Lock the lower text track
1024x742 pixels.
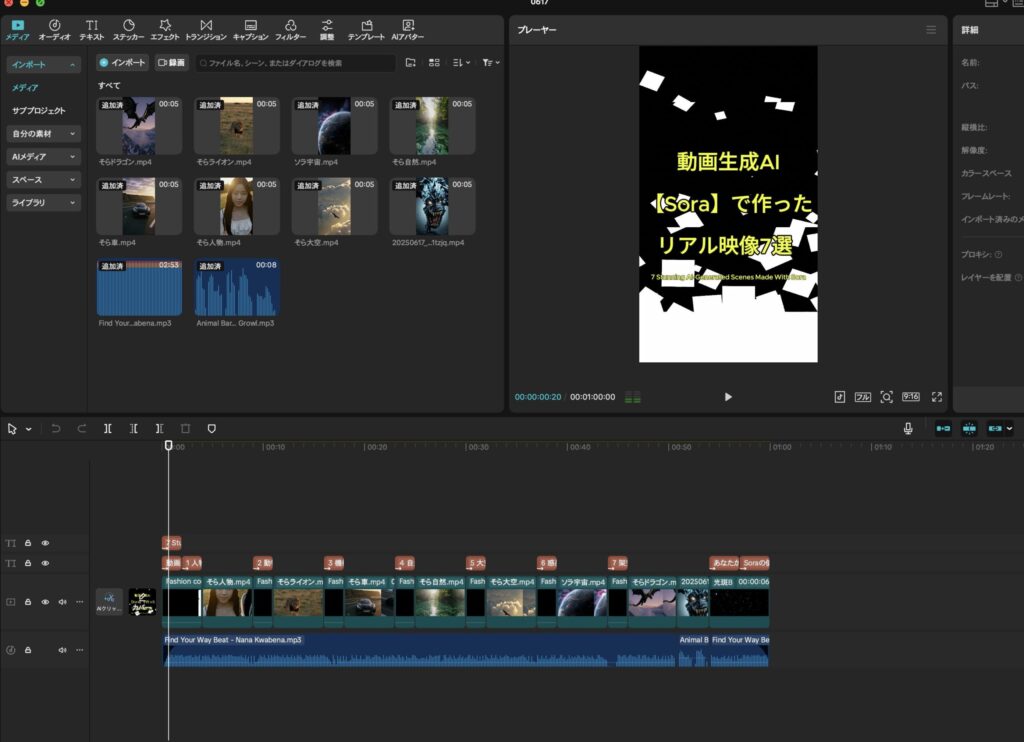[28, 563]
